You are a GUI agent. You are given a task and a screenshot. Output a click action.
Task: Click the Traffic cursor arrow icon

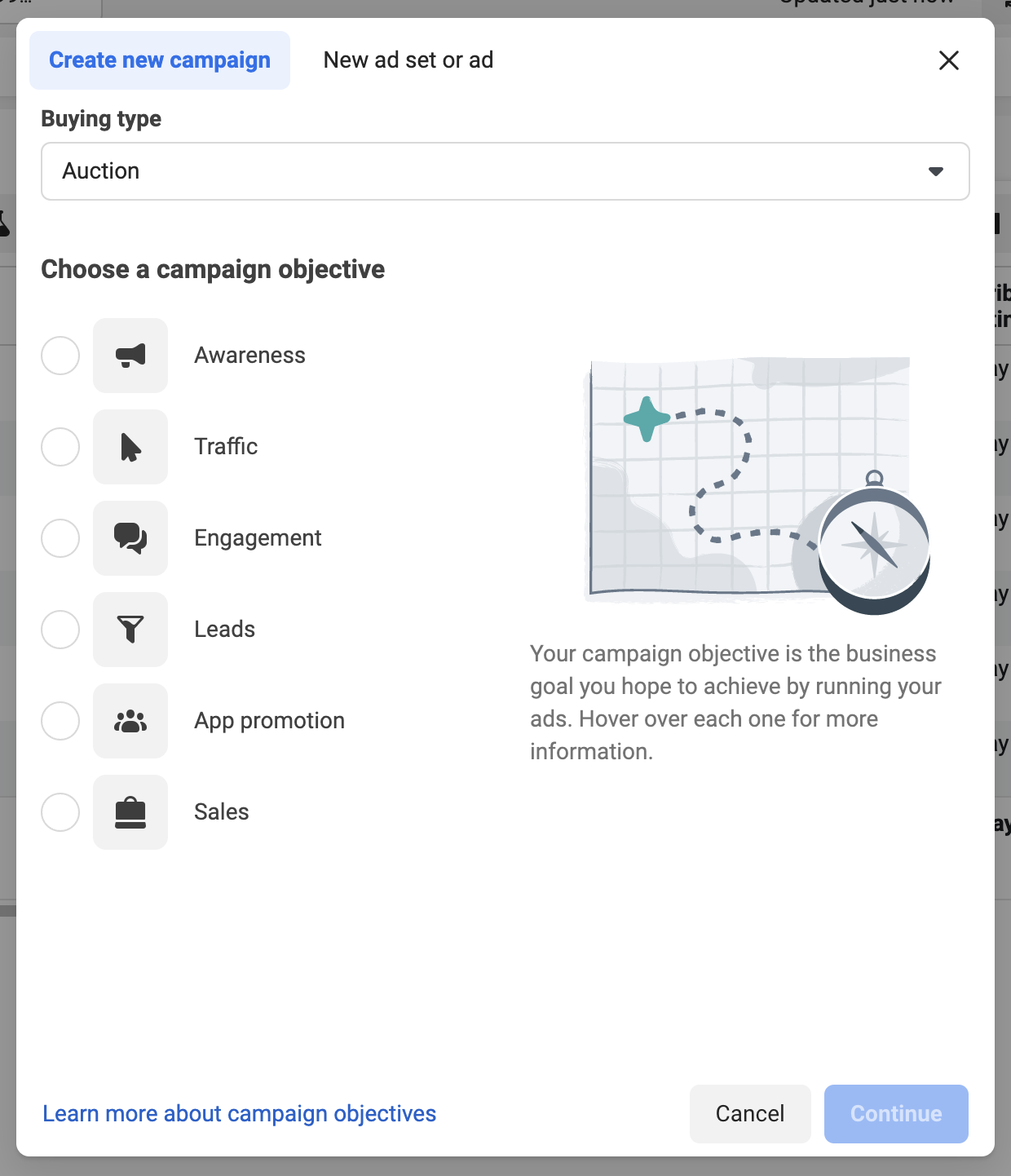tap(130, 447)
